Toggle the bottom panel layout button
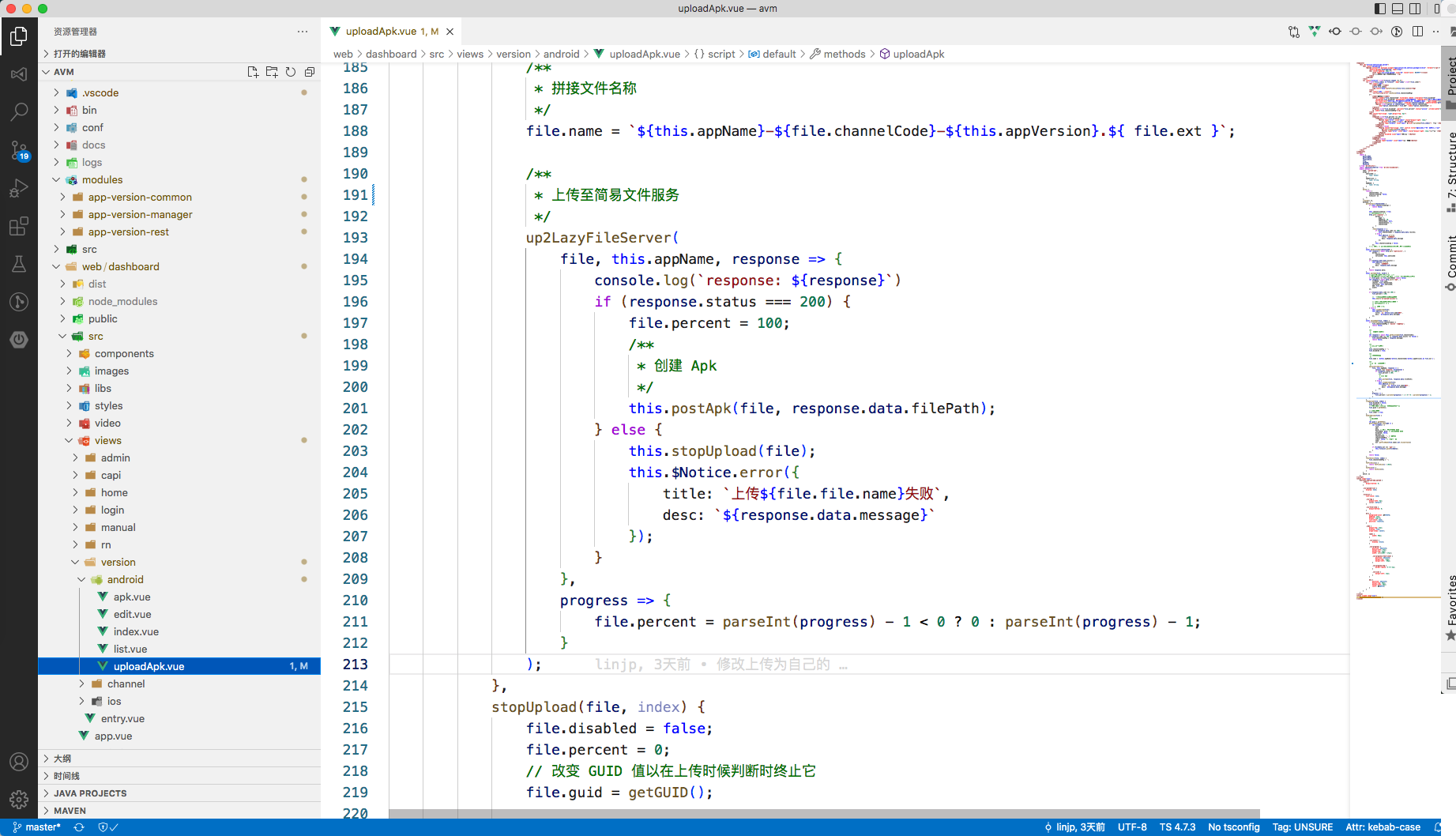The width and height of the screenshot is (1456, 836). click(1398, 9)
